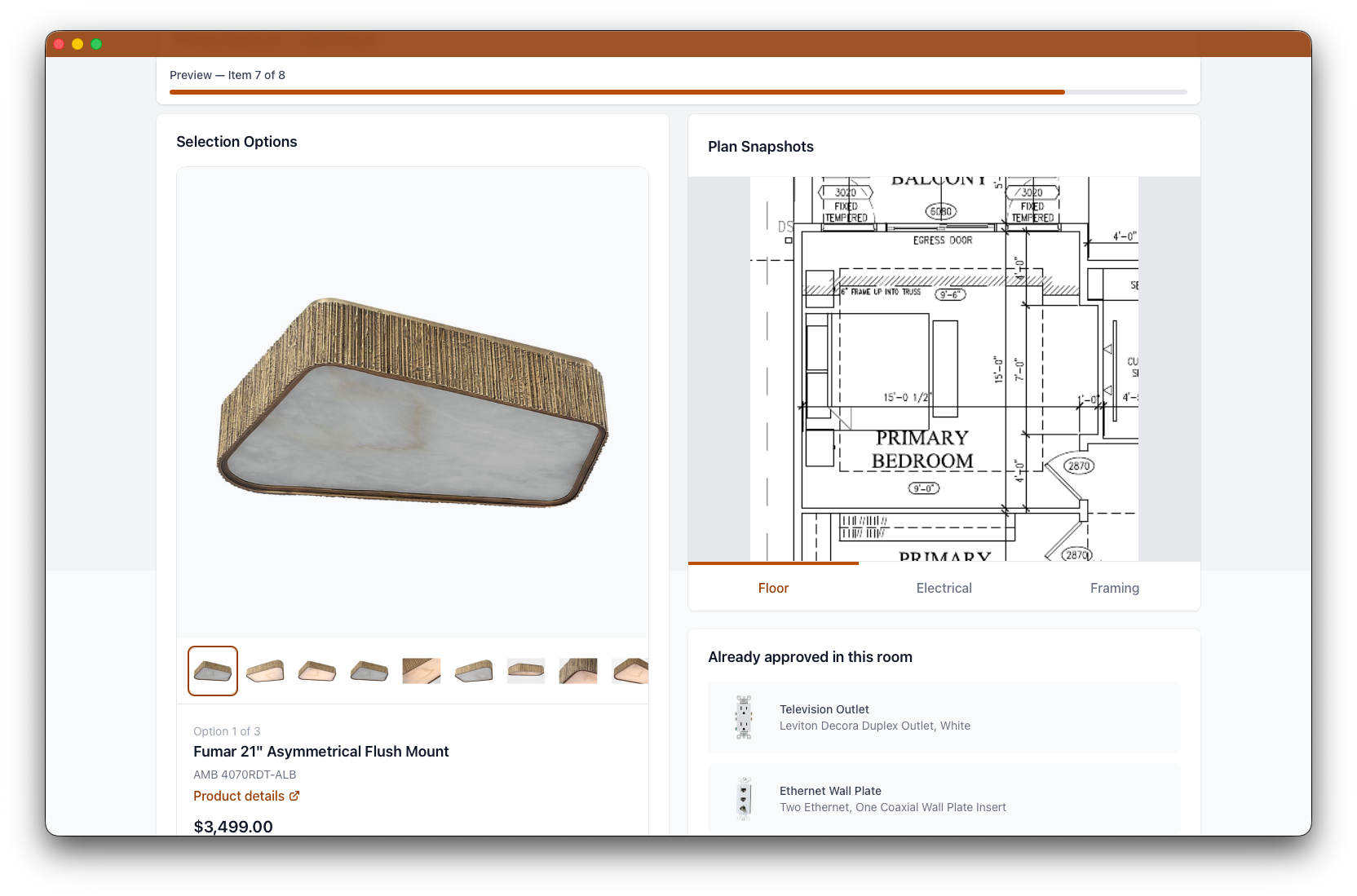Click the Preview item progress bar
The image size is (1357, 896).
pos(678,92)
